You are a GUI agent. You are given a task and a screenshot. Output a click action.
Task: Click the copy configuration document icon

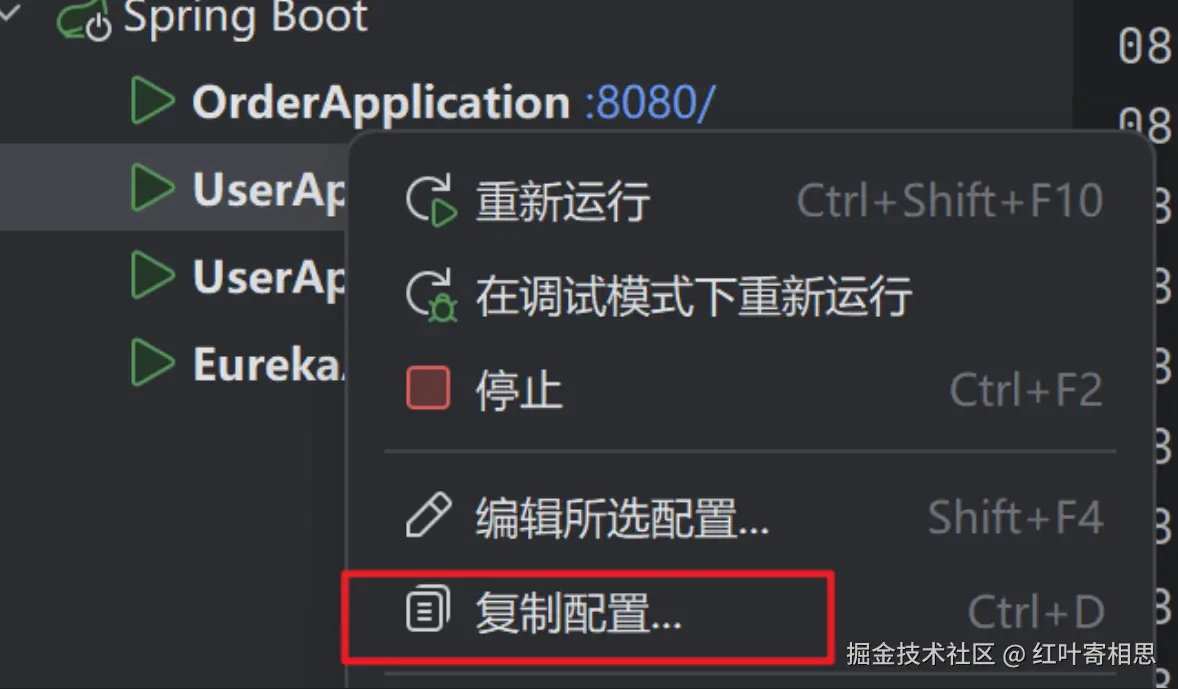[428, 609]
